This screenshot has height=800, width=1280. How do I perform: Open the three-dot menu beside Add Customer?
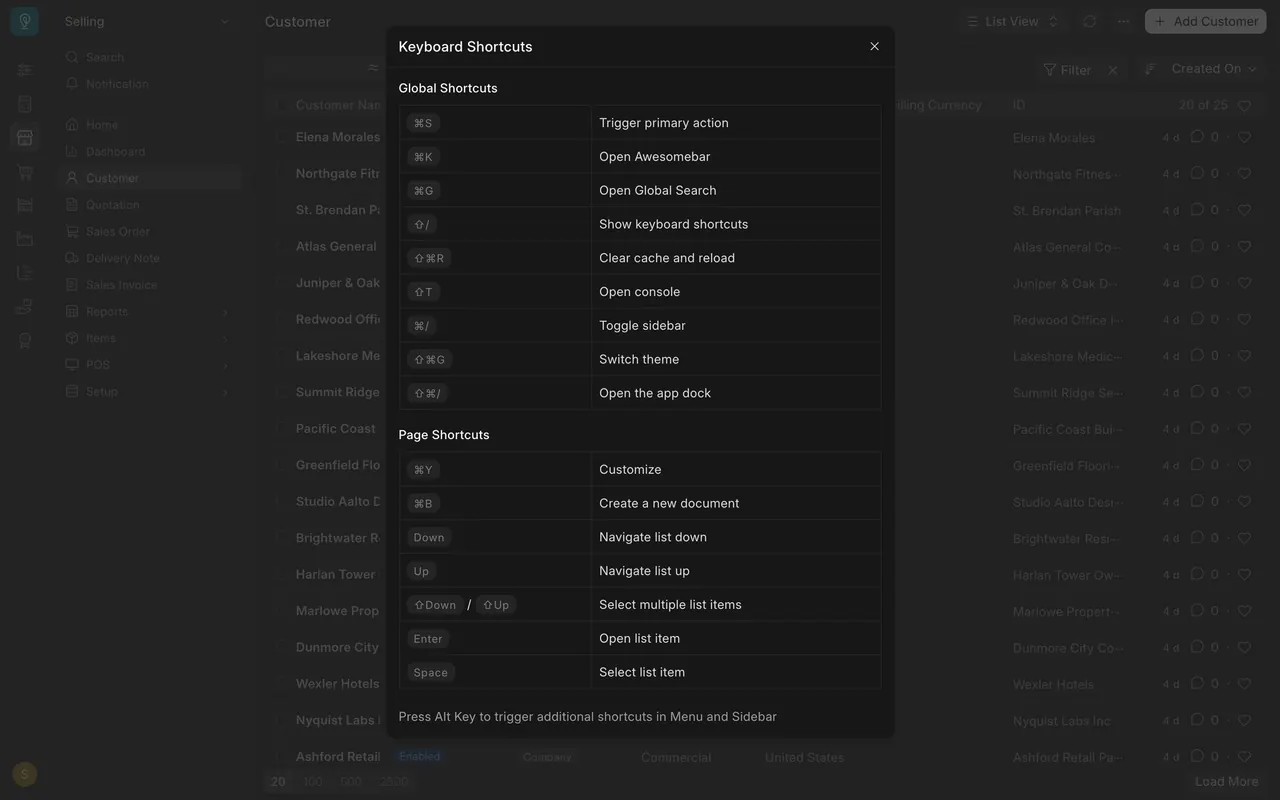1123,21
